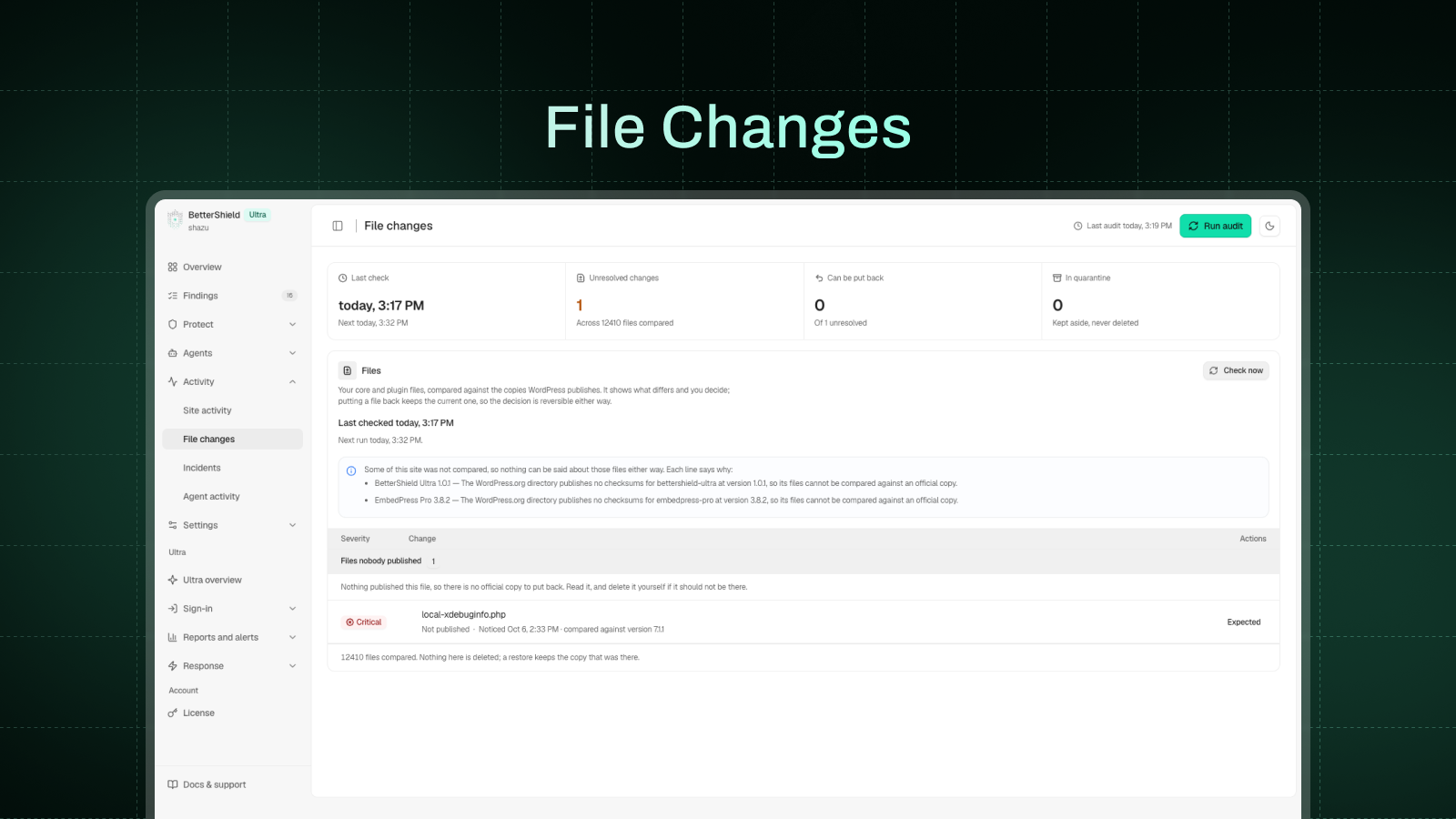1456x819 pixels.
Task: Expand the Sign-in menu chevron
Action: (x=293, y=609)
